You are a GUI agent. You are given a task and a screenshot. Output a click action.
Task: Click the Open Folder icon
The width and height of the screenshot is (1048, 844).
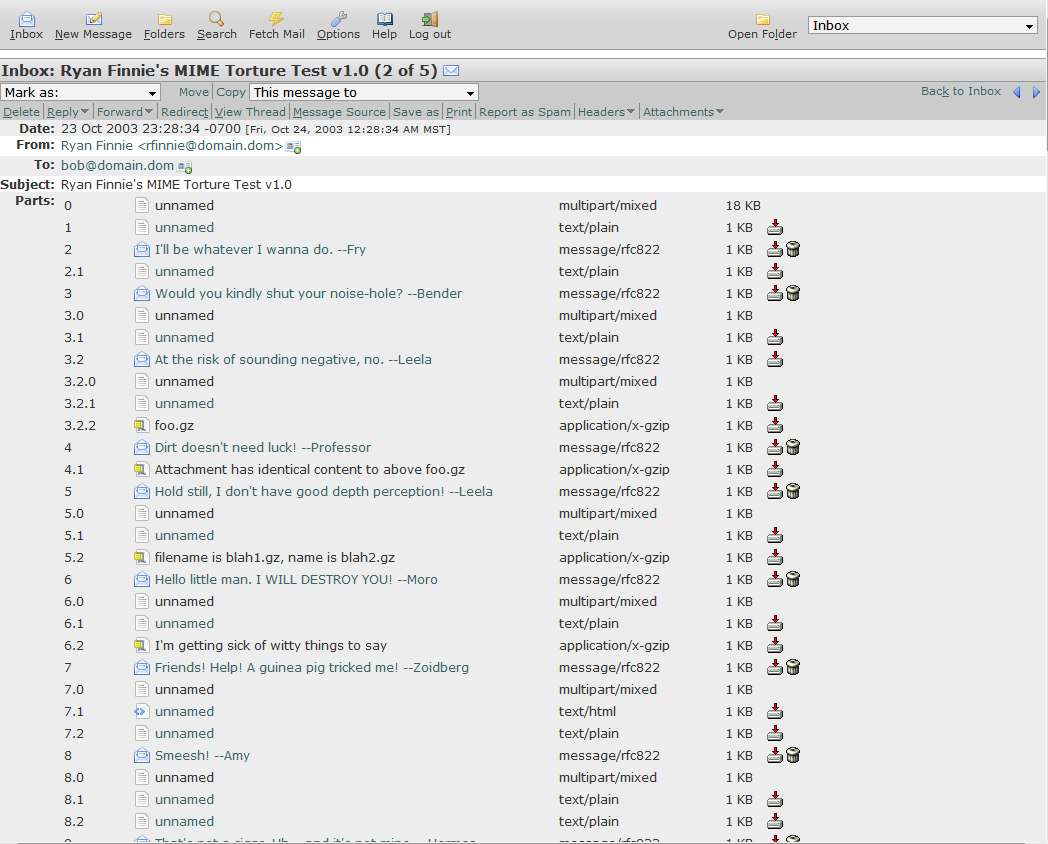[763, 19]
